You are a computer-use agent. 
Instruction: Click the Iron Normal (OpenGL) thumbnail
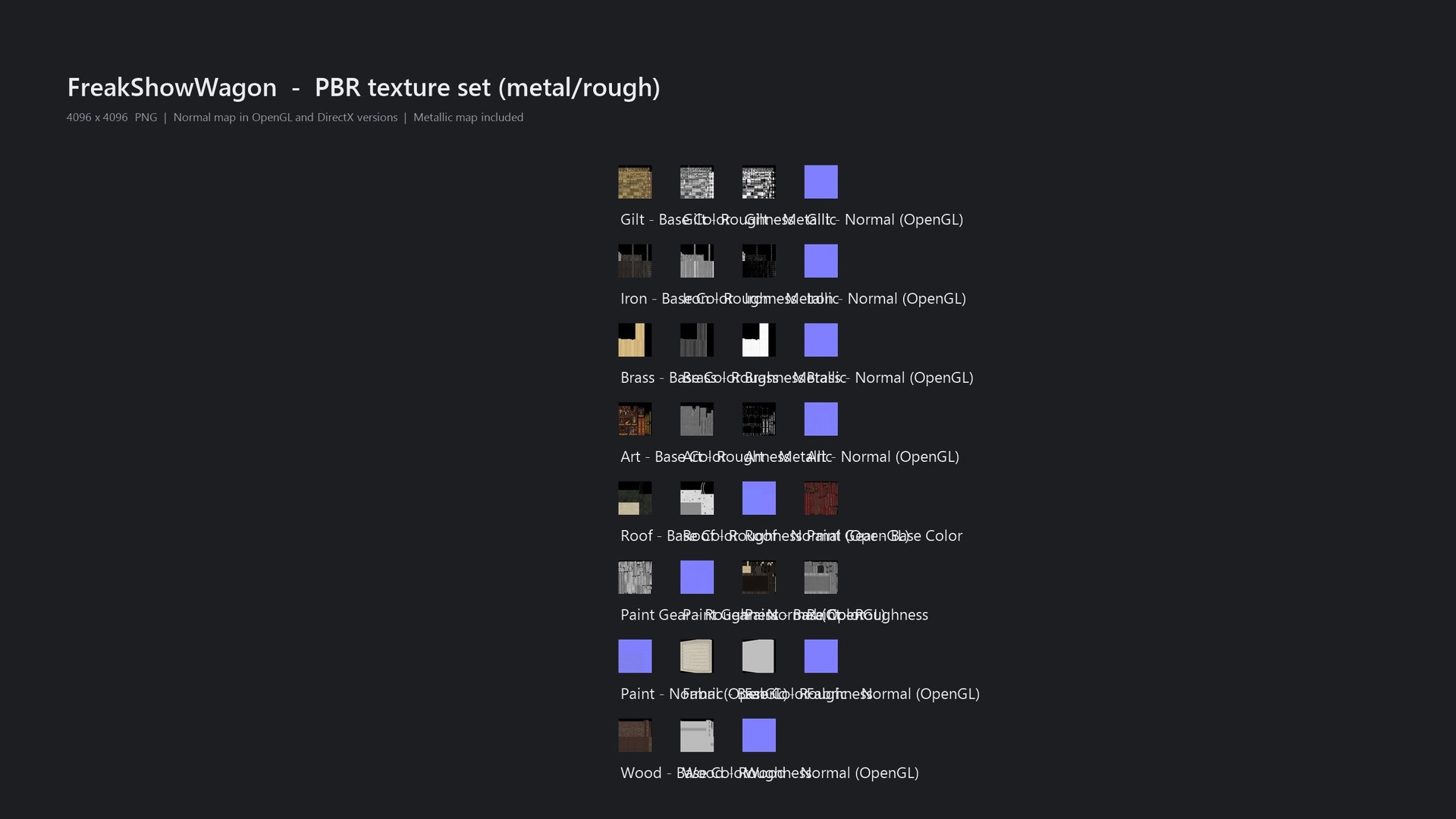tap(821, 261)
